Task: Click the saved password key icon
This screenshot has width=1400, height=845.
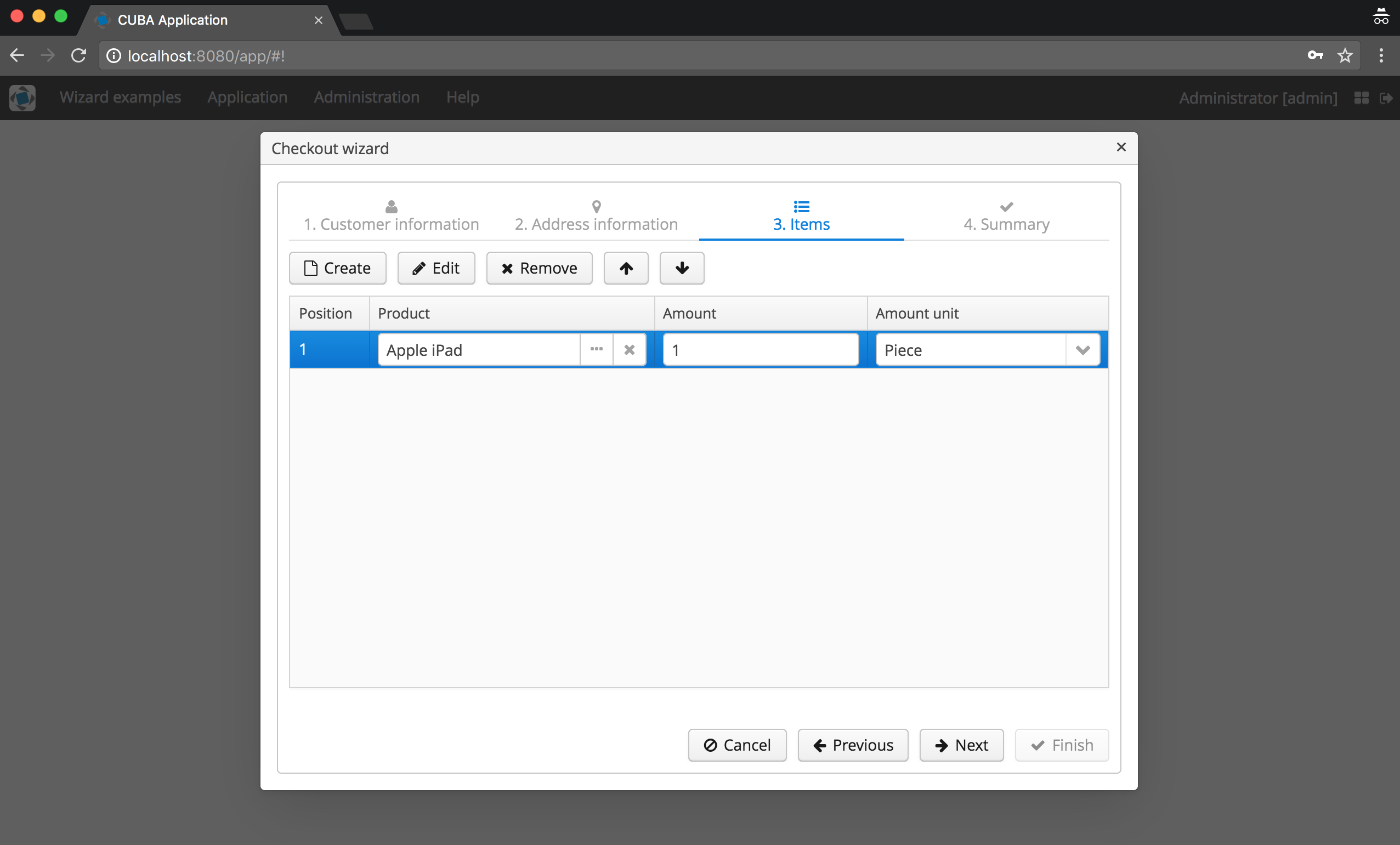Action: [1315, 56]
